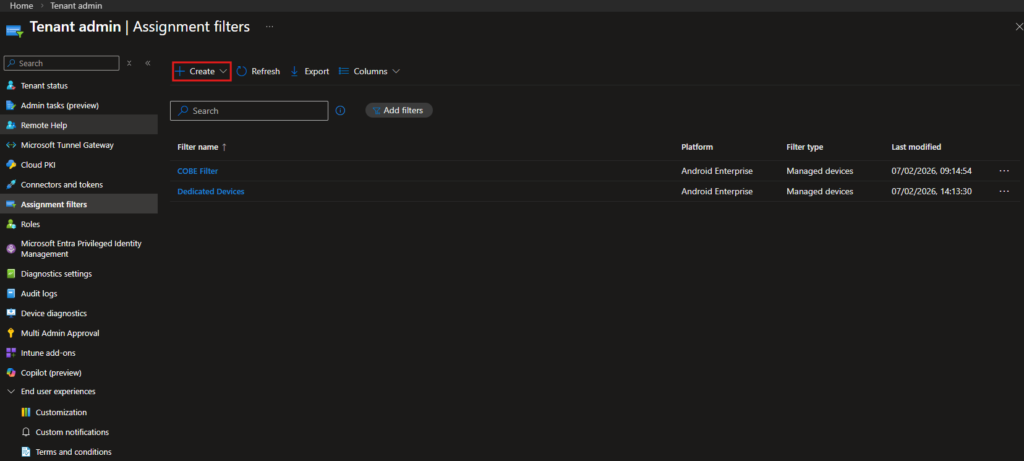Sort by the Filter name column header

(201, 147)
